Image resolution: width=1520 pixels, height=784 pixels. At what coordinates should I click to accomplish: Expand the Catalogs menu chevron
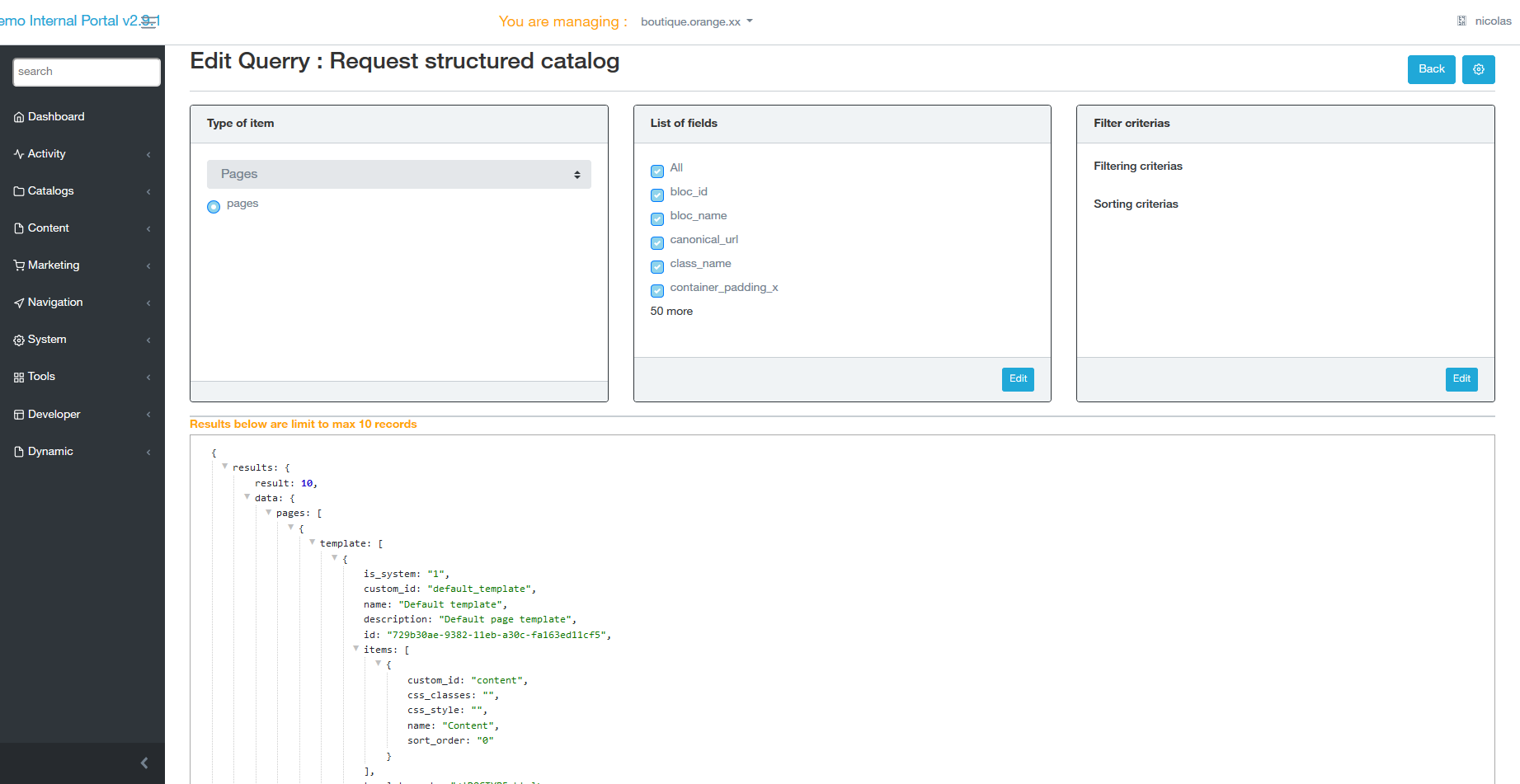148,191
